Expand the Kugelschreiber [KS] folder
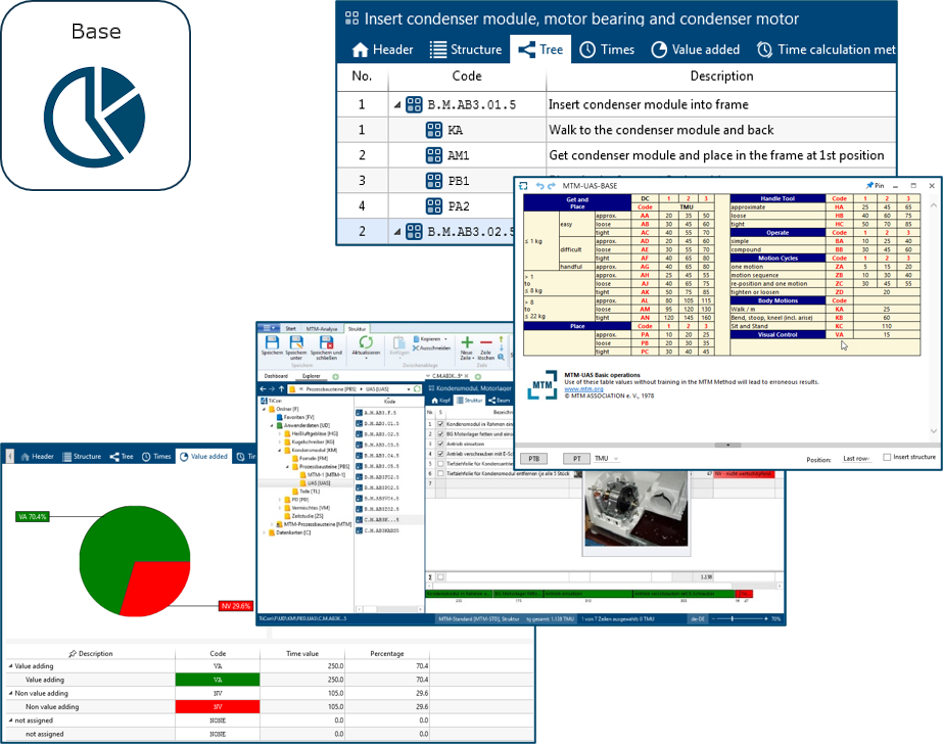This screenshot has width=943, height=744. click(x=280, y=441)
